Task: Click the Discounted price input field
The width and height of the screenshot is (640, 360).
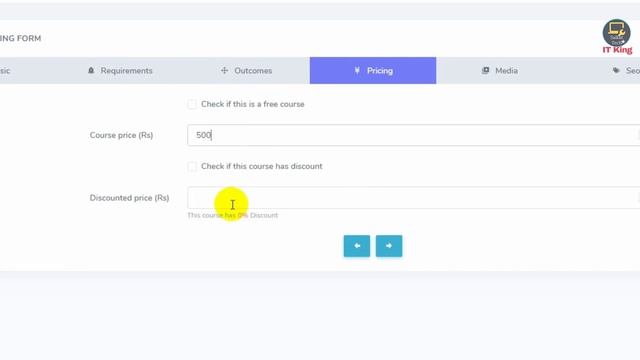Action: [413, 198]
